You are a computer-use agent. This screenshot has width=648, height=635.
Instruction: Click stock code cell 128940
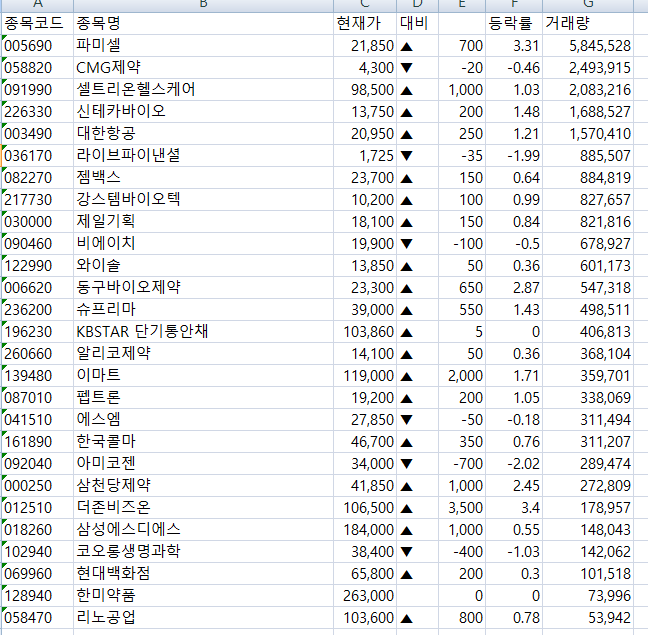(x=37, y=595)
